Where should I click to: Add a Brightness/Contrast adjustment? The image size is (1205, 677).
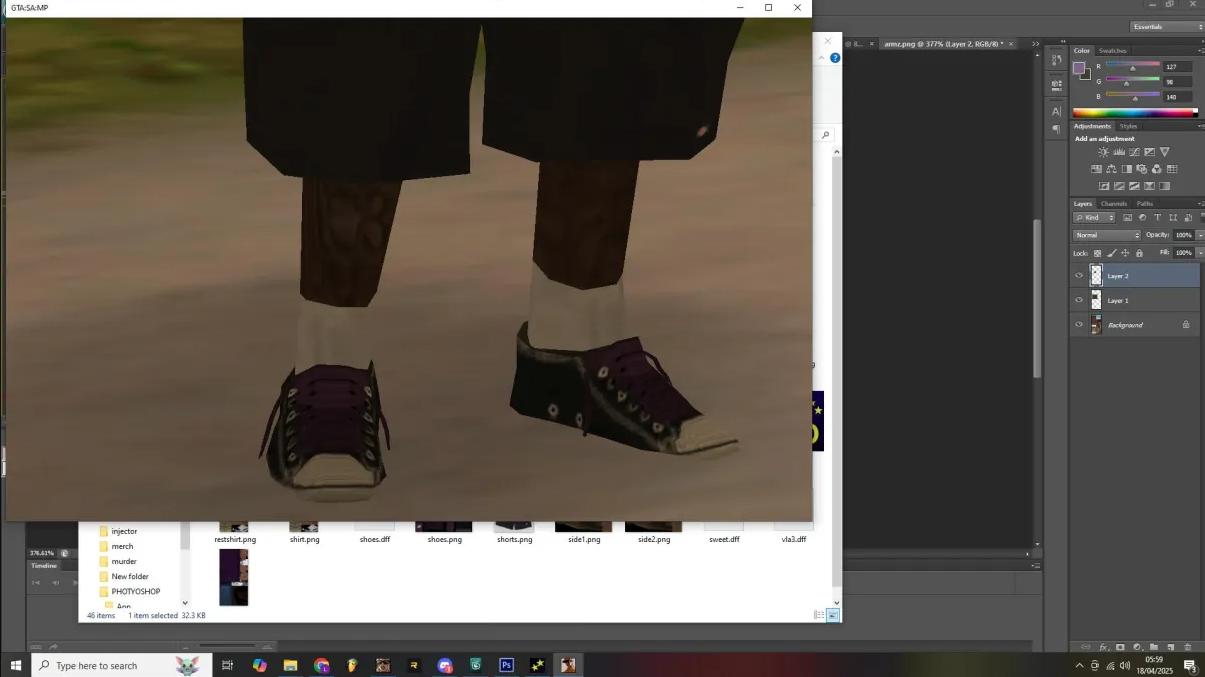pyautogui.click(x=1103, y=152)
